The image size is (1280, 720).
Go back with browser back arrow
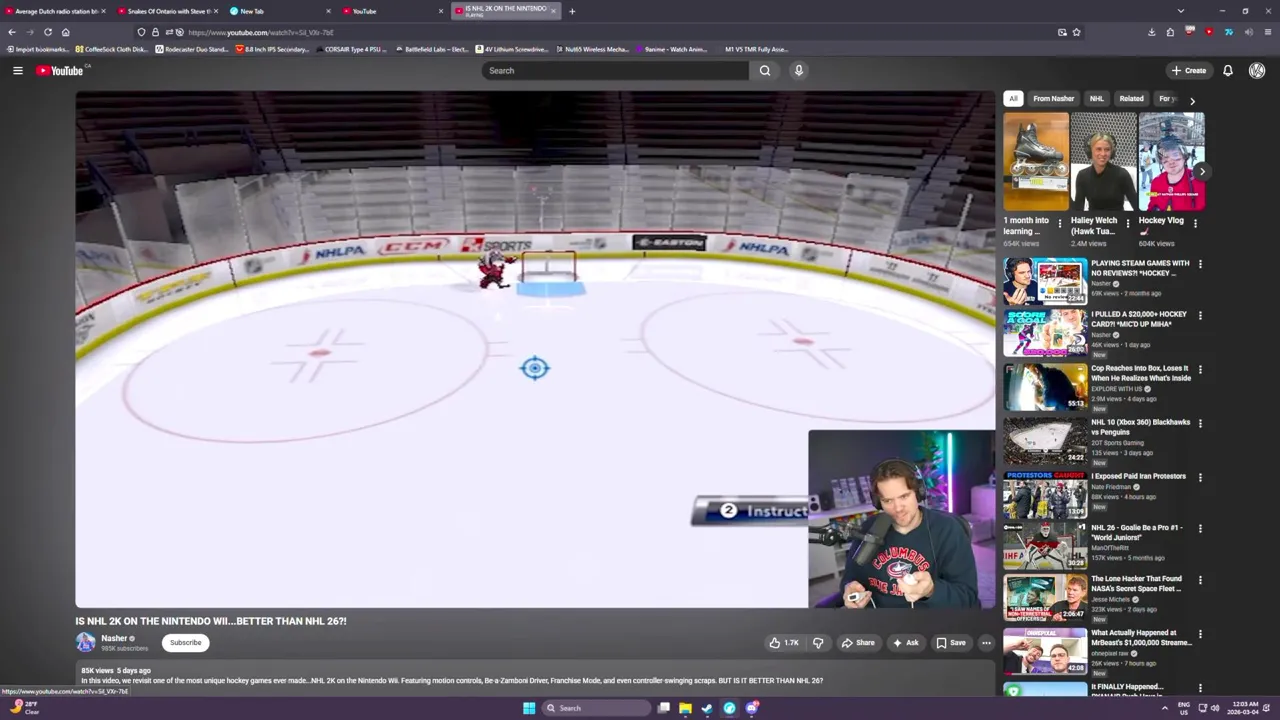click(12, 32)
